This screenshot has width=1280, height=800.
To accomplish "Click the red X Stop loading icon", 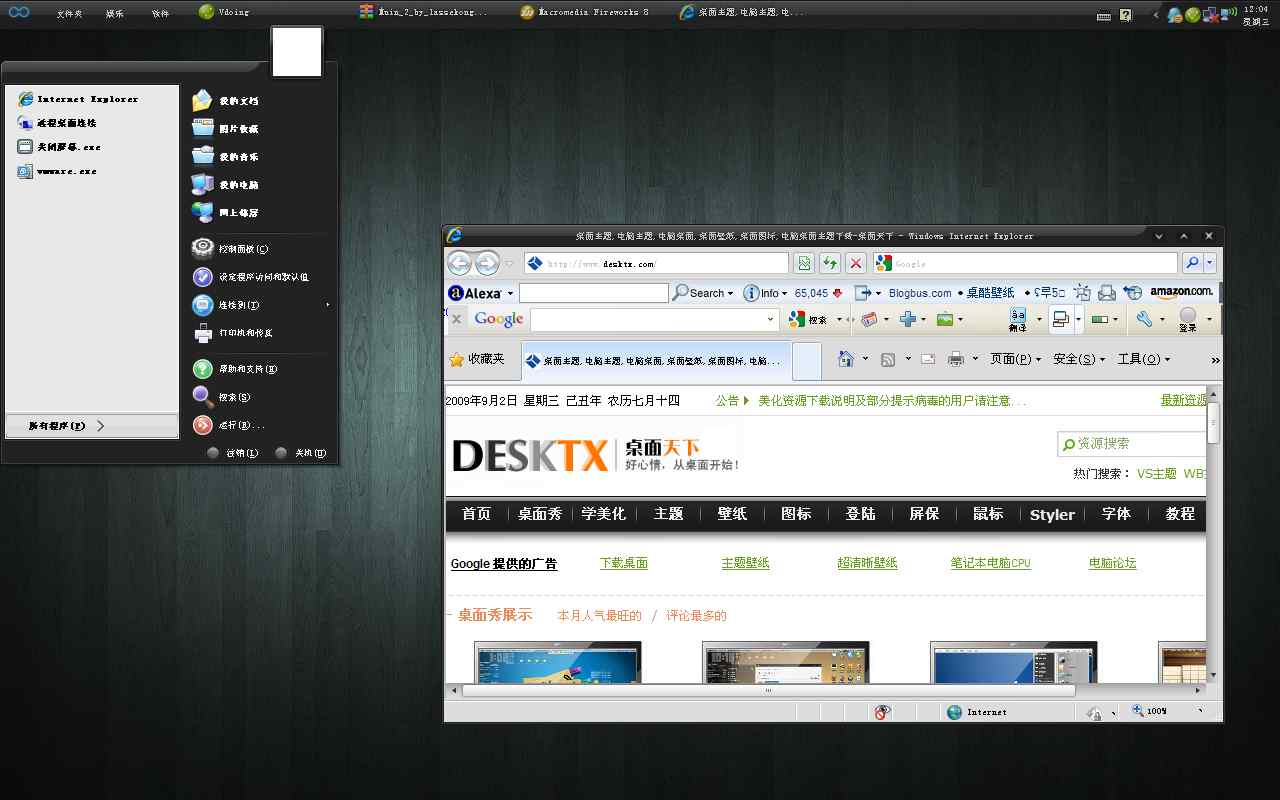I will [856, 263].
